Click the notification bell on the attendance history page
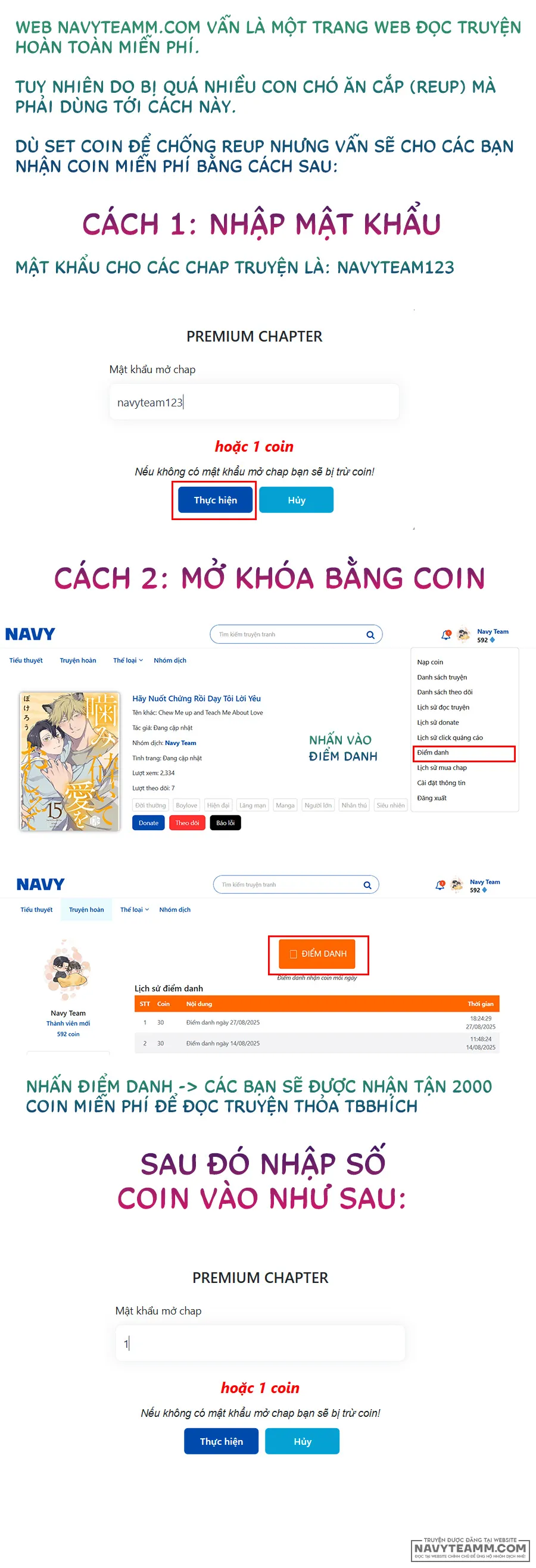 point(440,885)
